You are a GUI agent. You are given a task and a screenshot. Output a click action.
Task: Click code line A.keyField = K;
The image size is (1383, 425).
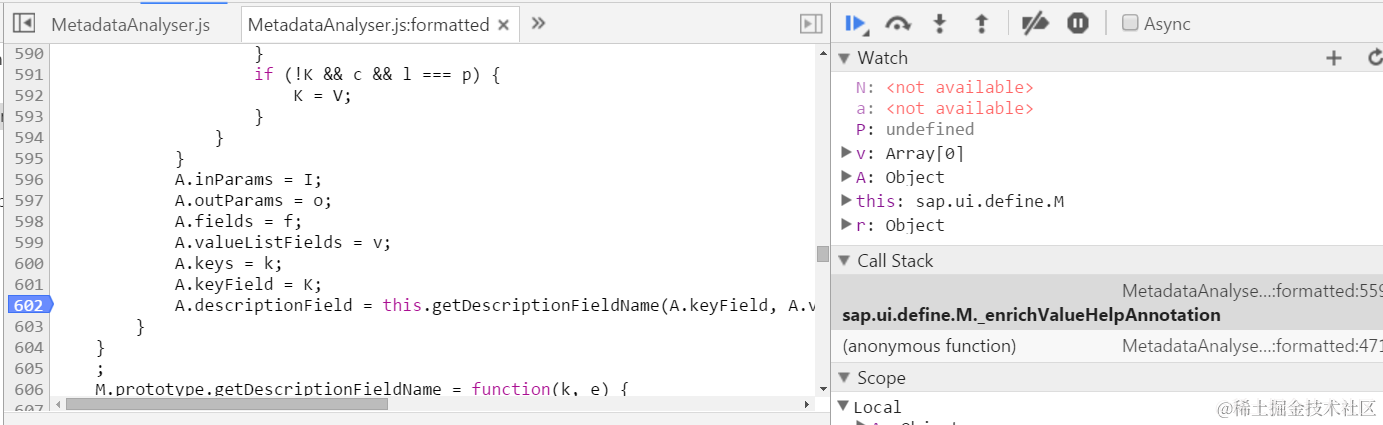click(249, 284)
